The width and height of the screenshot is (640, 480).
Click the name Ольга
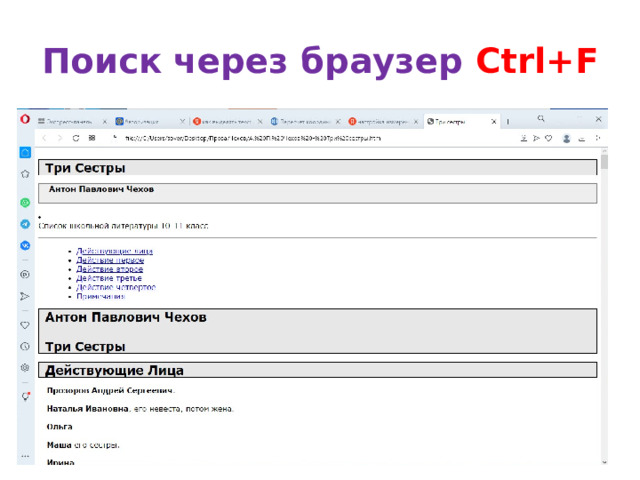click(x=60, y=427)
